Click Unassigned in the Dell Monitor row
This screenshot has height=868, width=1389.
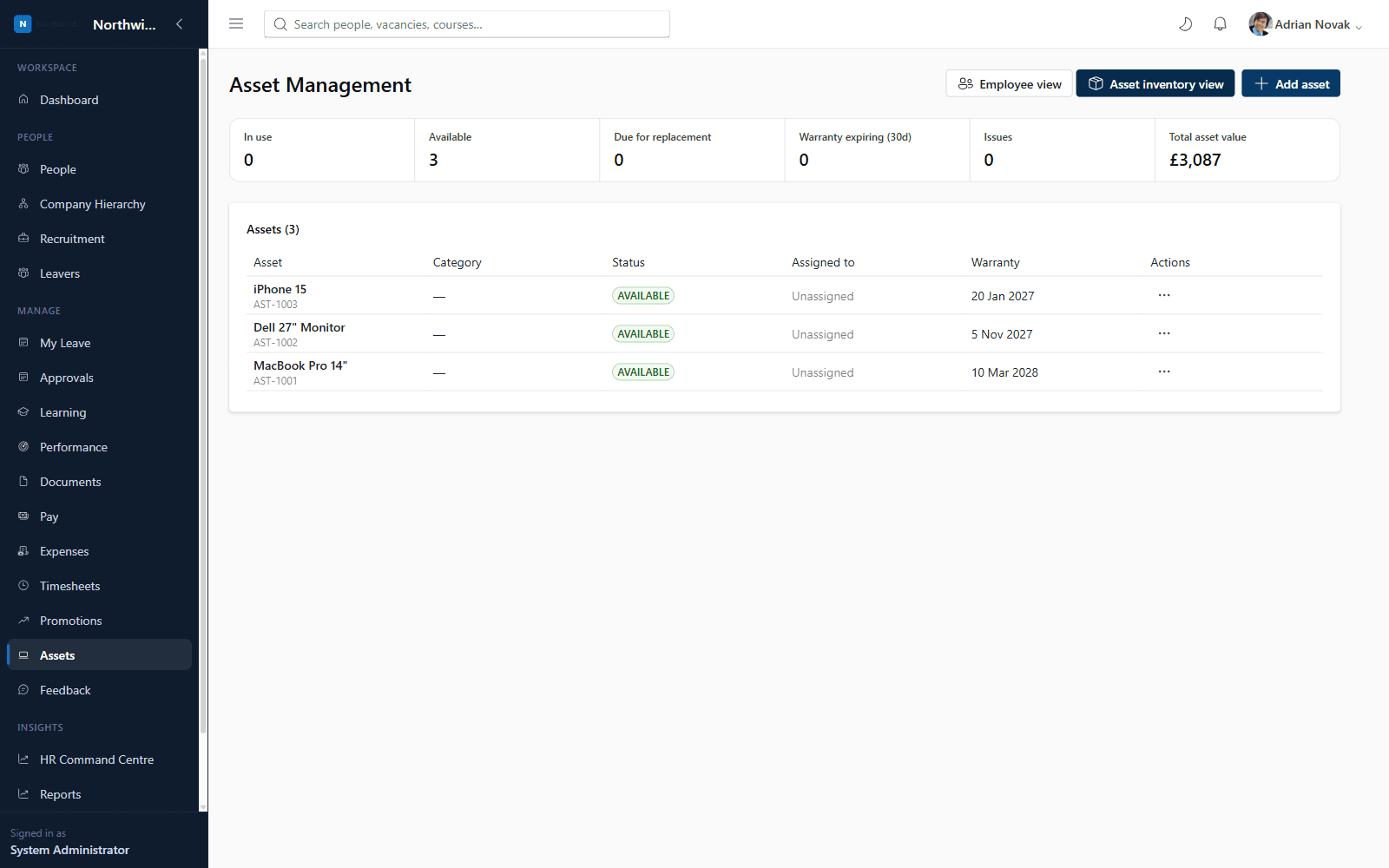tap(822, 334)
